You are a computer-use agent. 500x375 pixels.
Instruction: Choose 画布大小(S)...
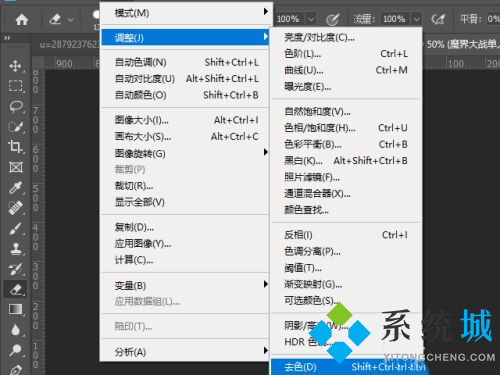(x=186, y=136)
